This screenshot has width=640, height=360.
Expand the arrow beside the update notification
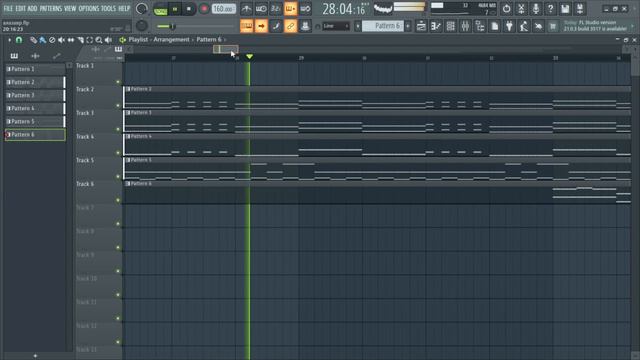coord(633,26)
